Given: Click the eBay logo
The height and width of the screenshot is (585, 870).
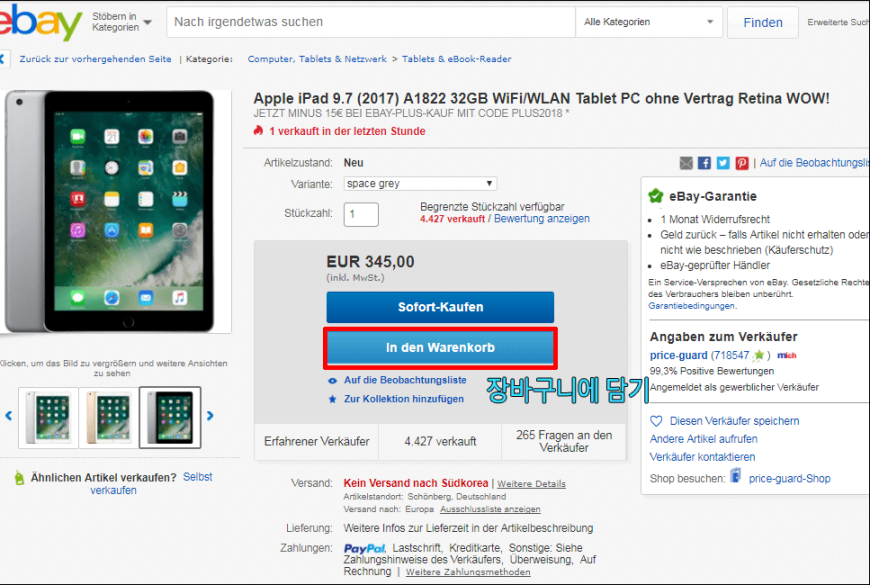Looking at the screenshot, I should click(x=40, y=21).
